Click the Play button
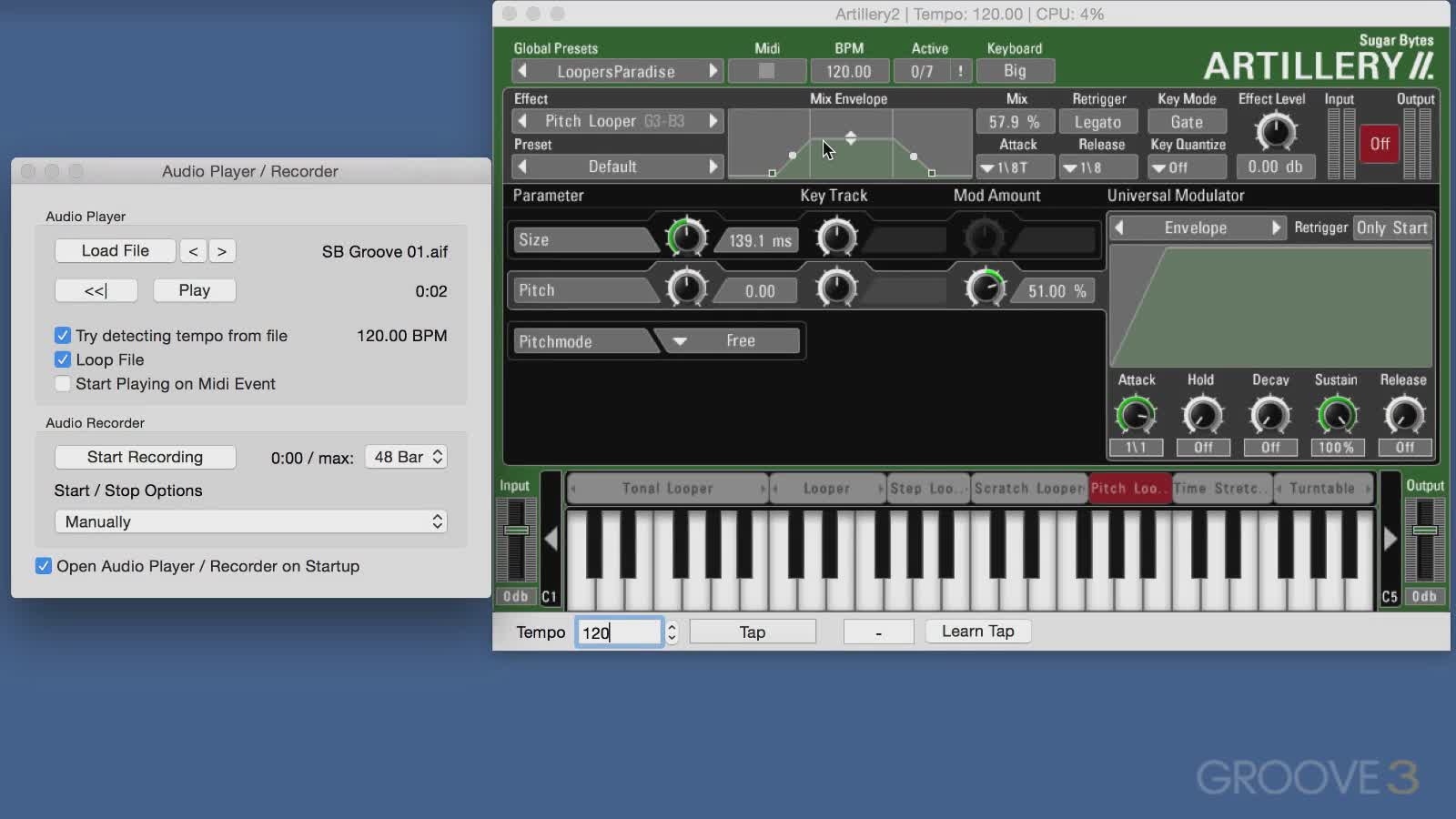 (x=195, y=290)
